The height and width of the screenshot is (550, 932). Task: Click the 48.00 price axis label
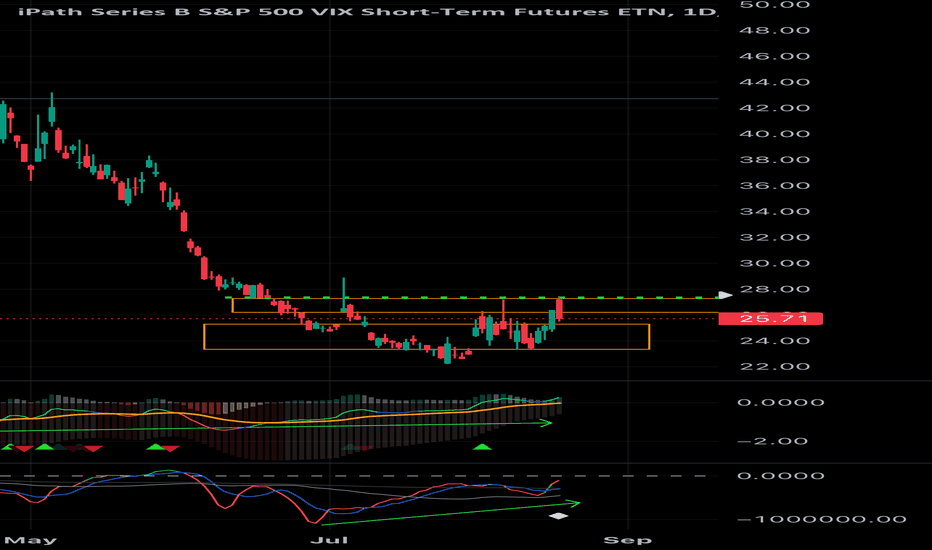pyautogui.click(x=774, y=30)
